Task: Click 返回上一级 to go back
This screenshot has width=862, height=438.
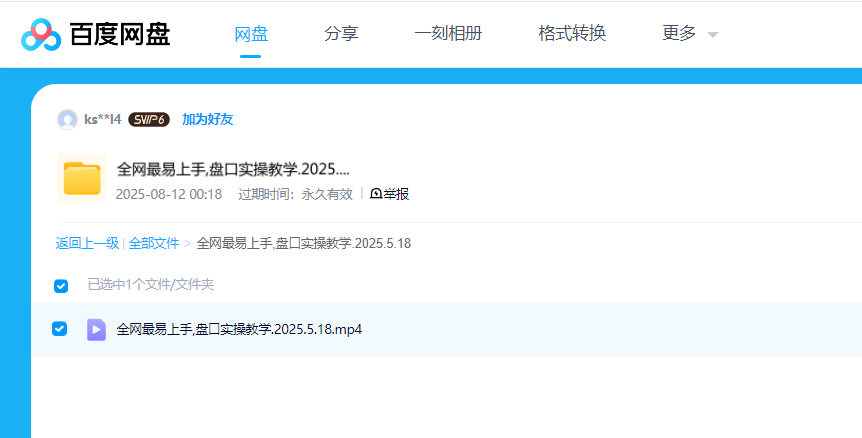Action: point(87,243)
